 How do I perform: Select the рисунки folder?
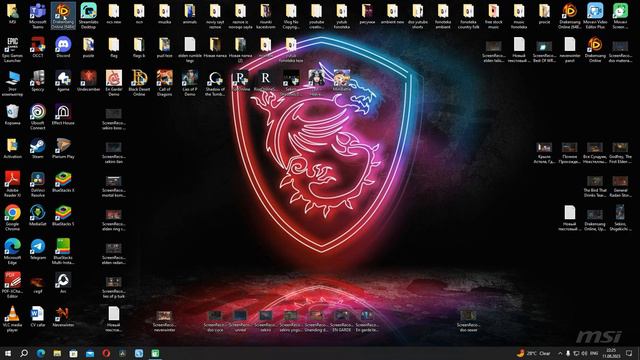(x=367, y=14)
